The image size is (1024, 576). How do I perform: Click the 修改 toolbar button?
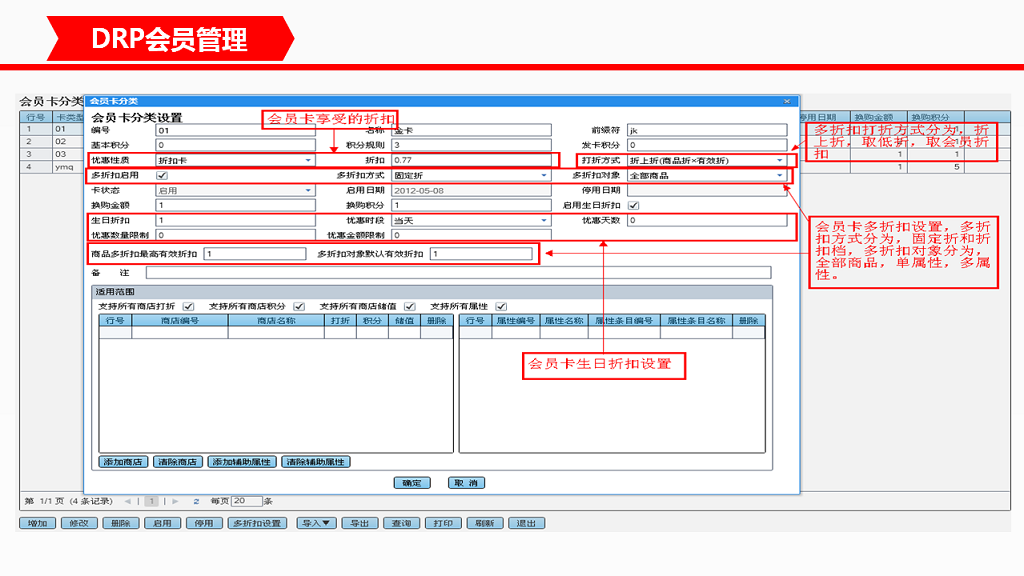coord(78,522)
